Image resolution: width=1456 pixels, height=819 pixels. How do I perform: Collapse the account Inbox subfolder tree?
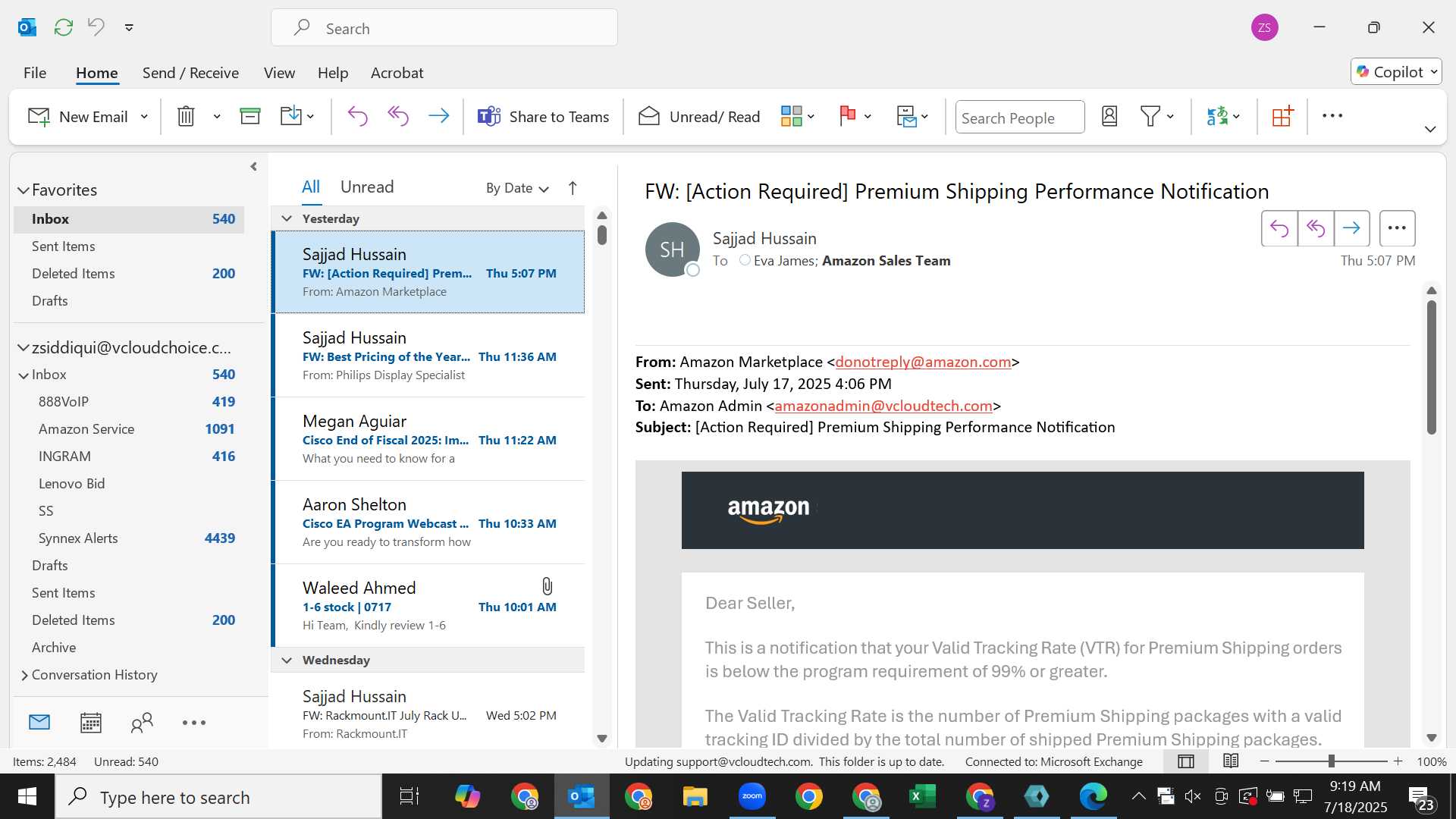coord(24,375)
